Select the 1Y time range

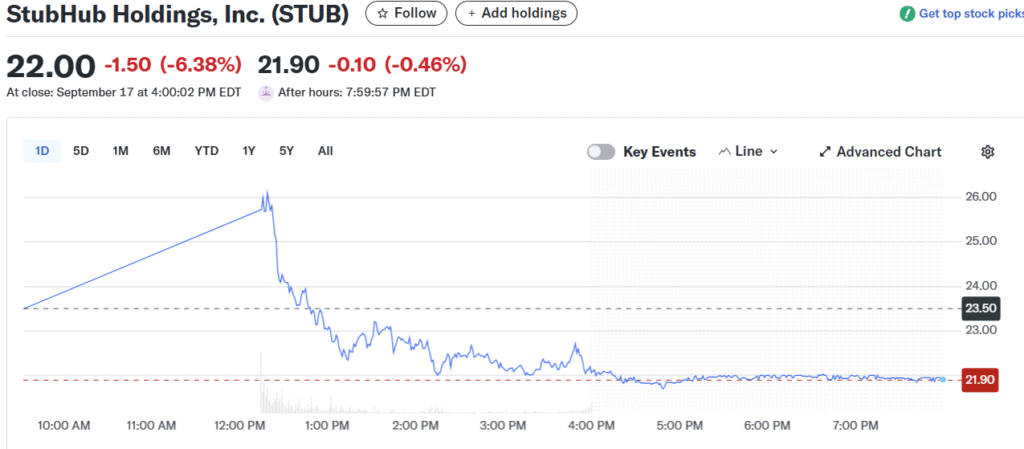pos(249,151)
